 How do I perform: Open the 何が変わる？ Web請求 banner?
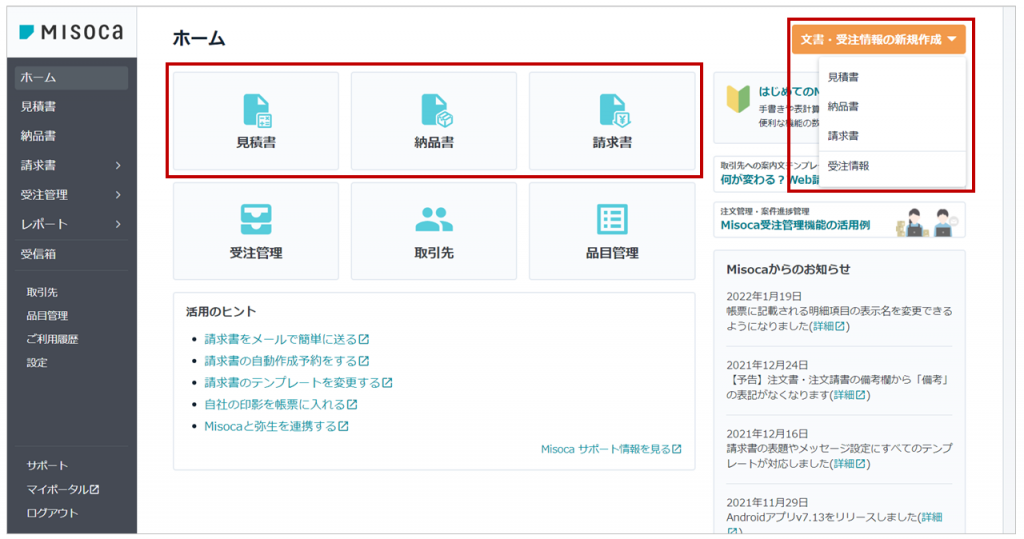(x=770, y=180)
